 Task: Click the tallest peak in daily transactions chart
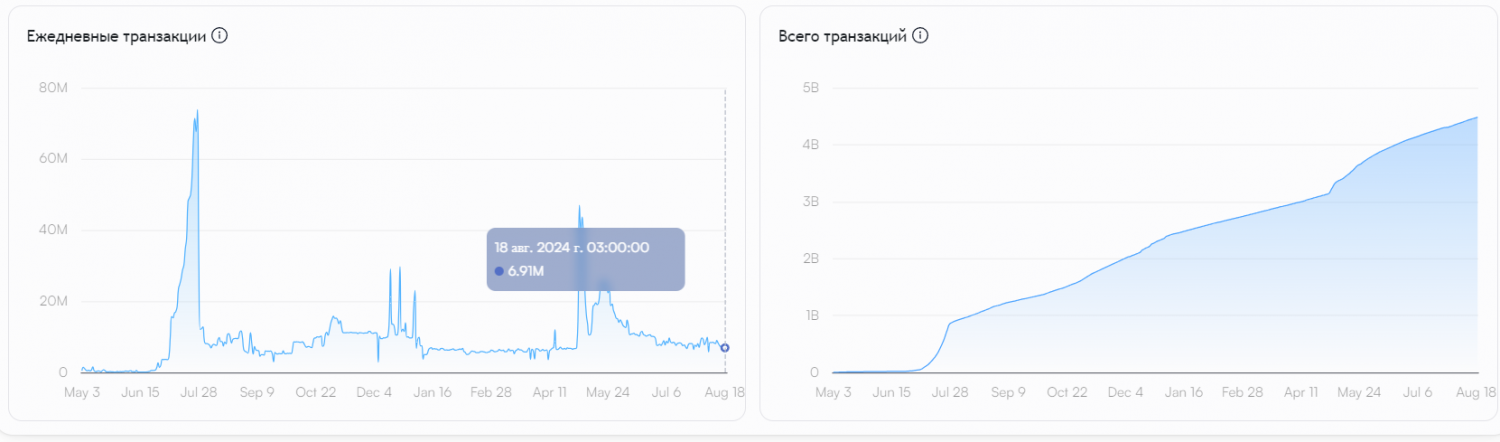(197, 111)
